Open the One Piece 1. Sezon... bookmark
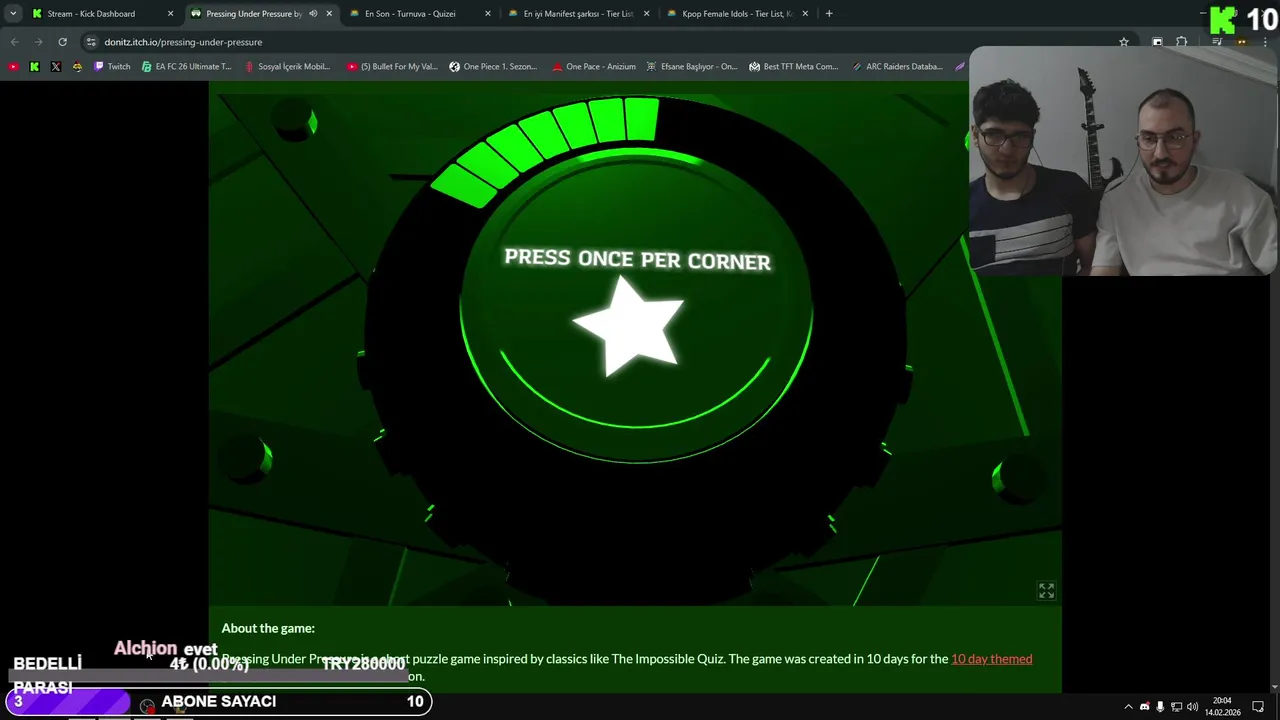This screenshot has height=720, width=1280. 493,67
